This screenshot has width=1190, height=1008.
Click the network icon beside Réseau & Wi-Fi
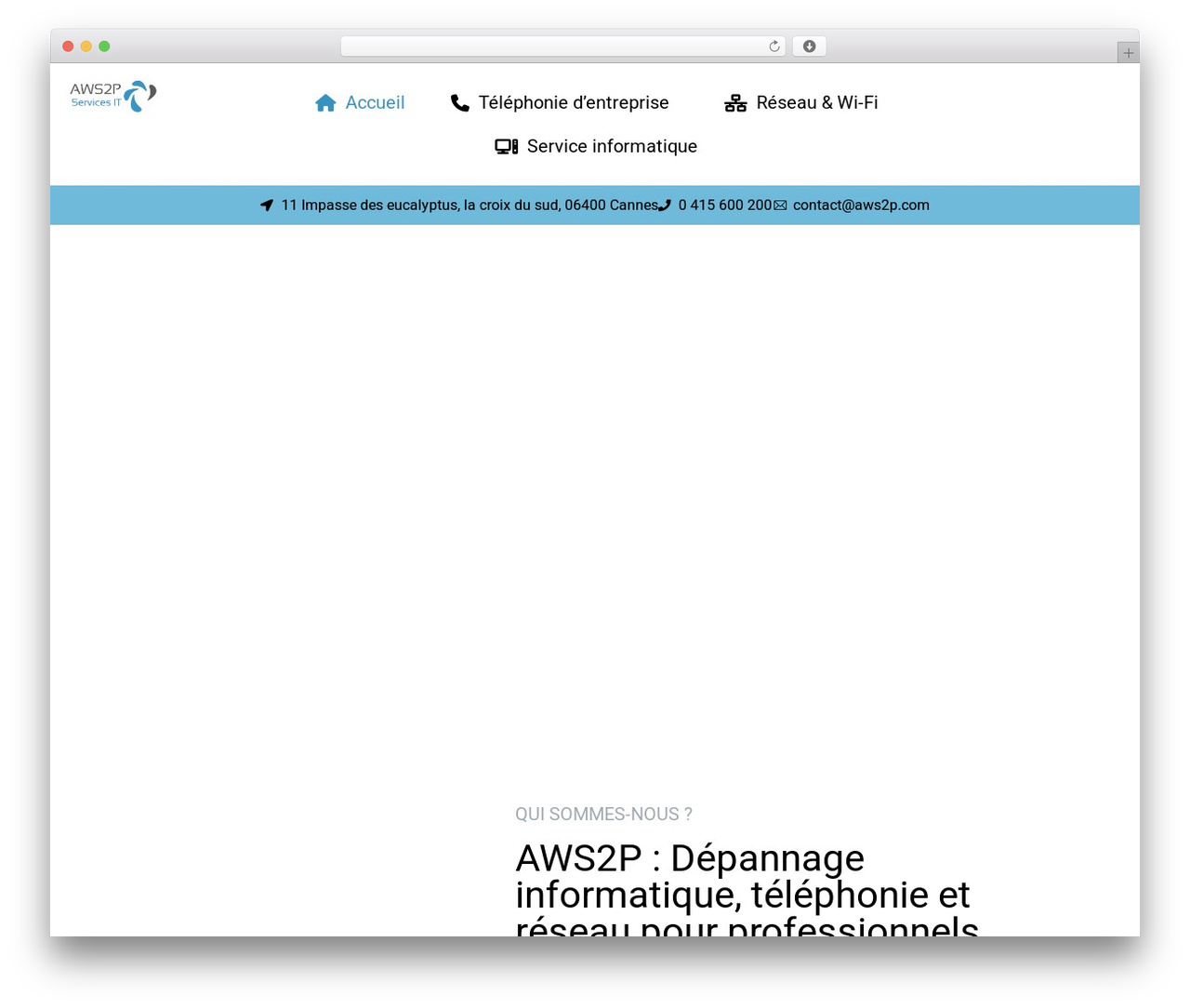[x=735, y=103]
